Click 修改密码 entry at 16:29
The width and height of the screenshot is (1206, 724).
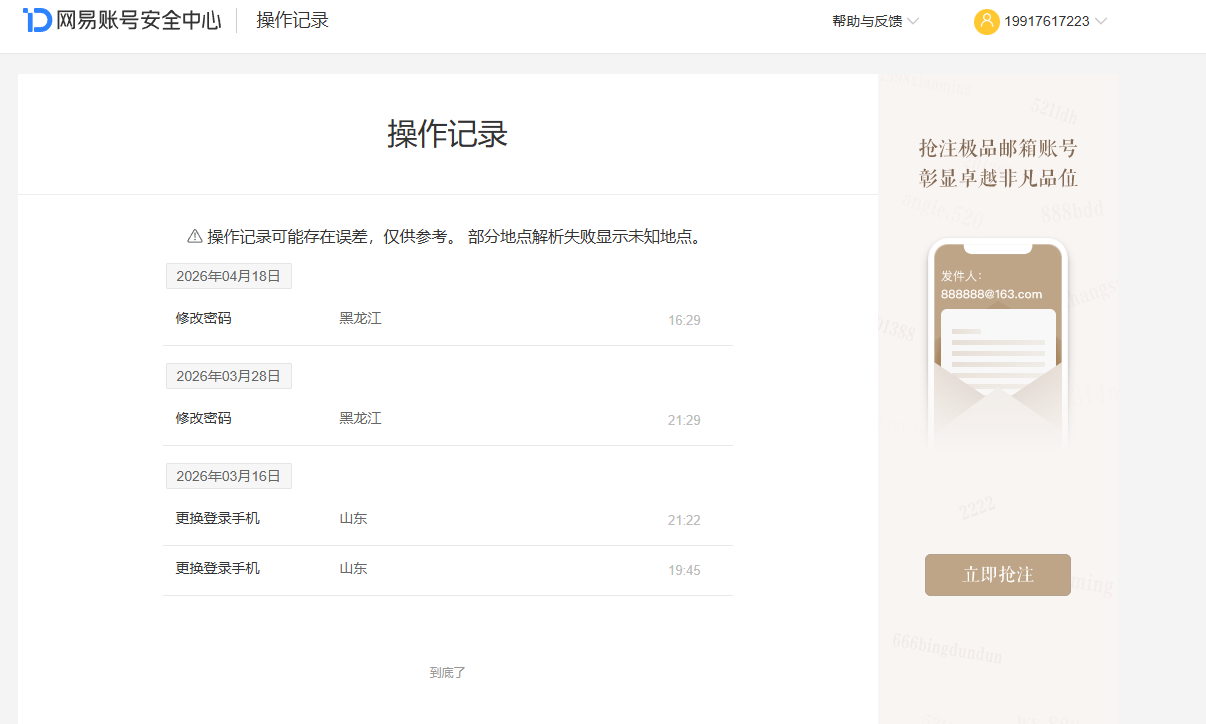click(203, 318)
